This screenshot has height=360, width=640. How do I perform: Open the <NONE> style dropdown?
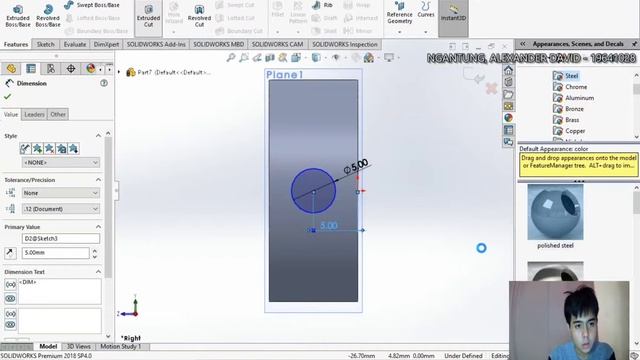(60, 162)
